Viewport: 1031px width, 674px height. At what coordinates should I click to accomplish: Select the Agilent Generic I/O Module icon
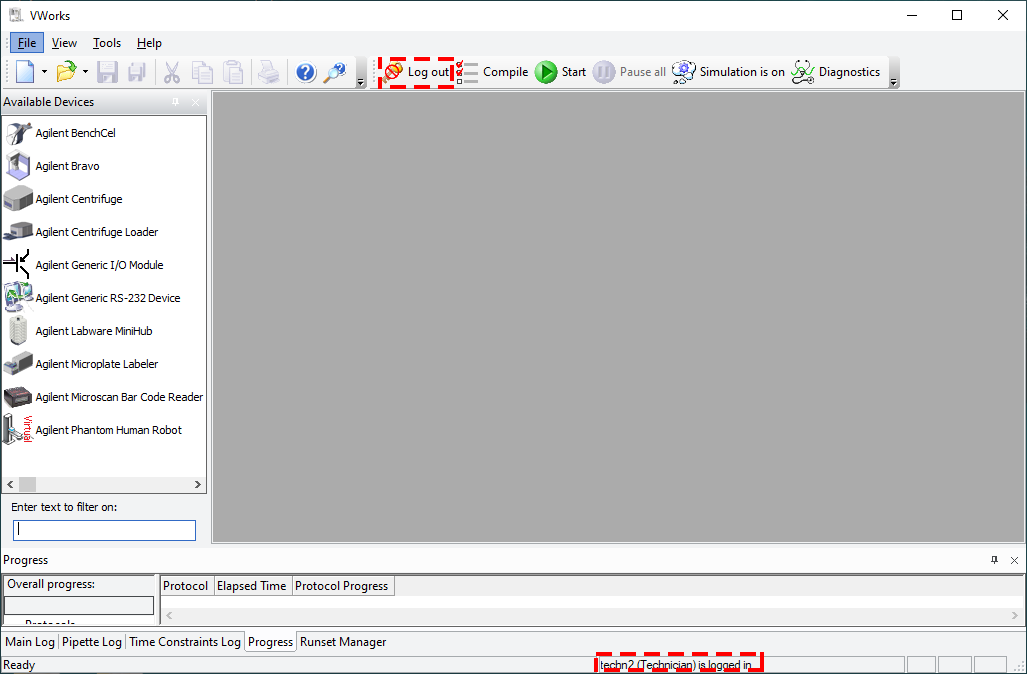point(17,264)
